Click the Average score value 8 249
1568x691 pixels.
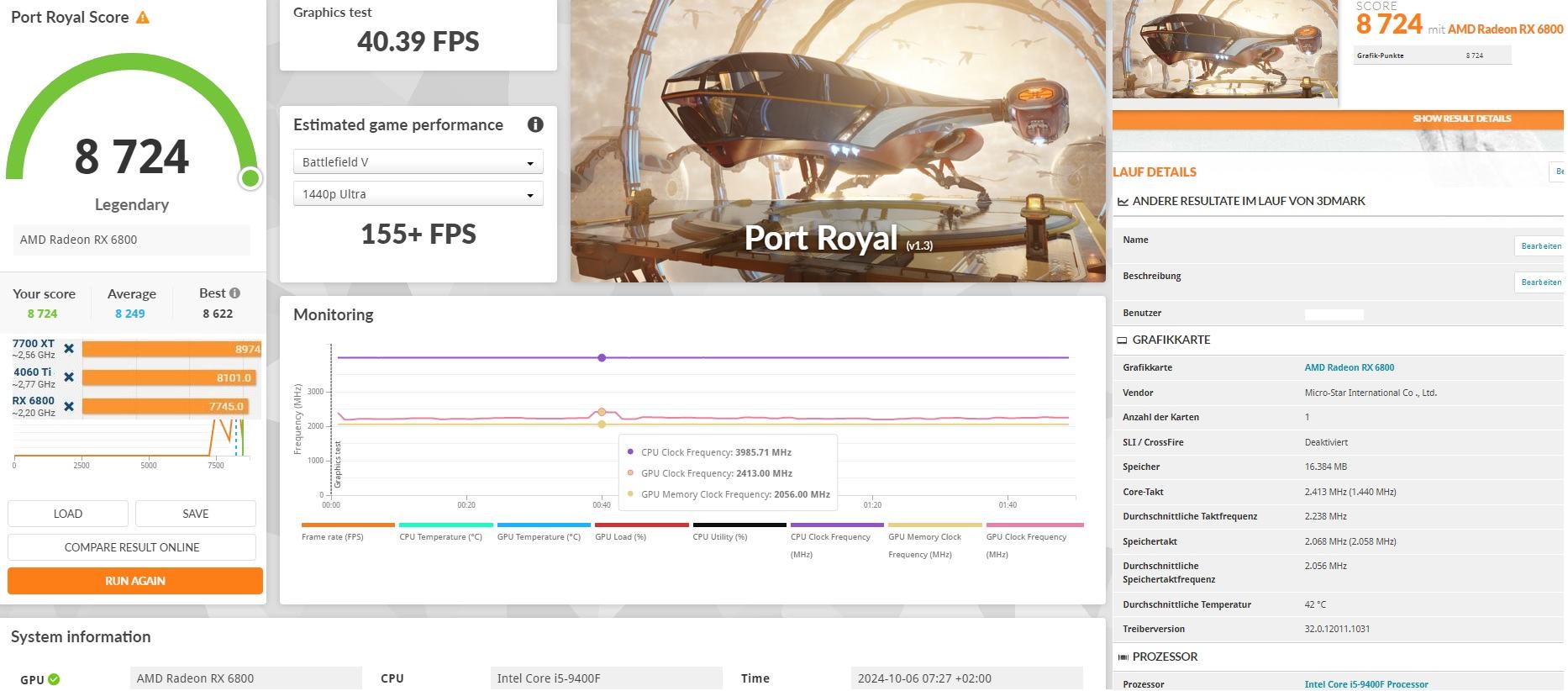(x=130, y=314)
